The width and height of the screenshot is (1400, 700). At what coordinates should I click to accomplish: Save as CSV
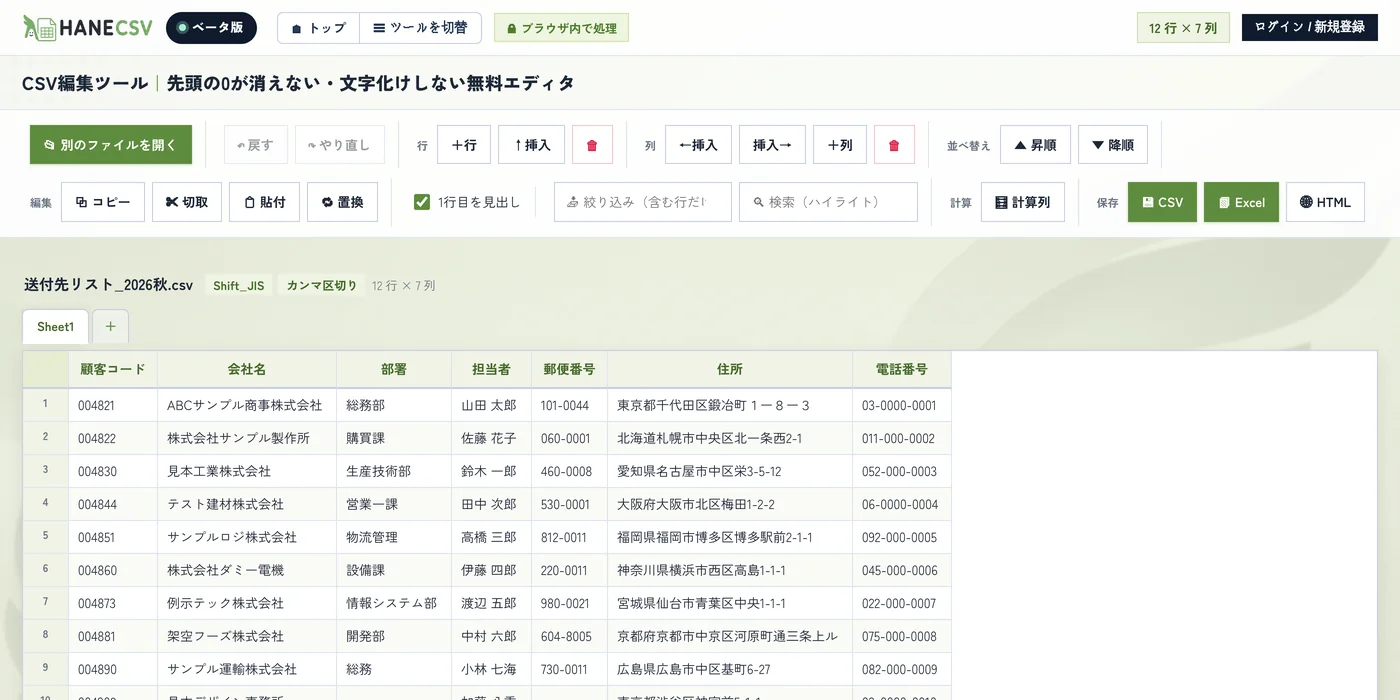1162,202
